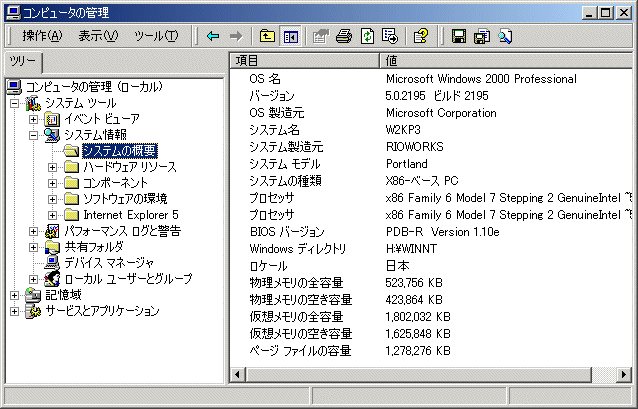Expand サービスとアプリケーション node
Viewport: 638px width, 409px height.
14,311
